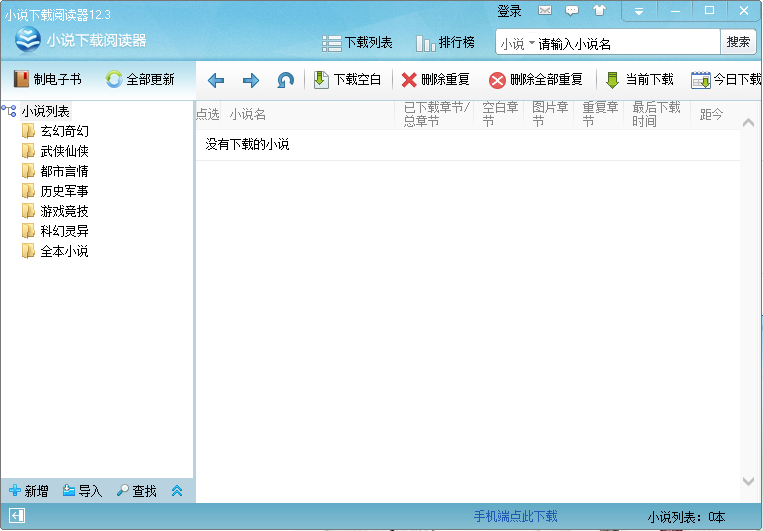Select the 小说列表 tree root

tap(45, 111)
